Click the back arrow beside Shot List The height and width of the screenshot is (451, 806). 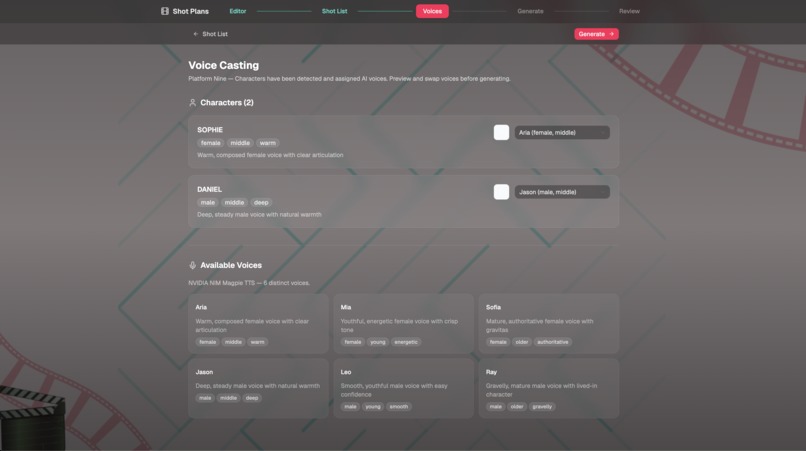click(x=195, y=34)
